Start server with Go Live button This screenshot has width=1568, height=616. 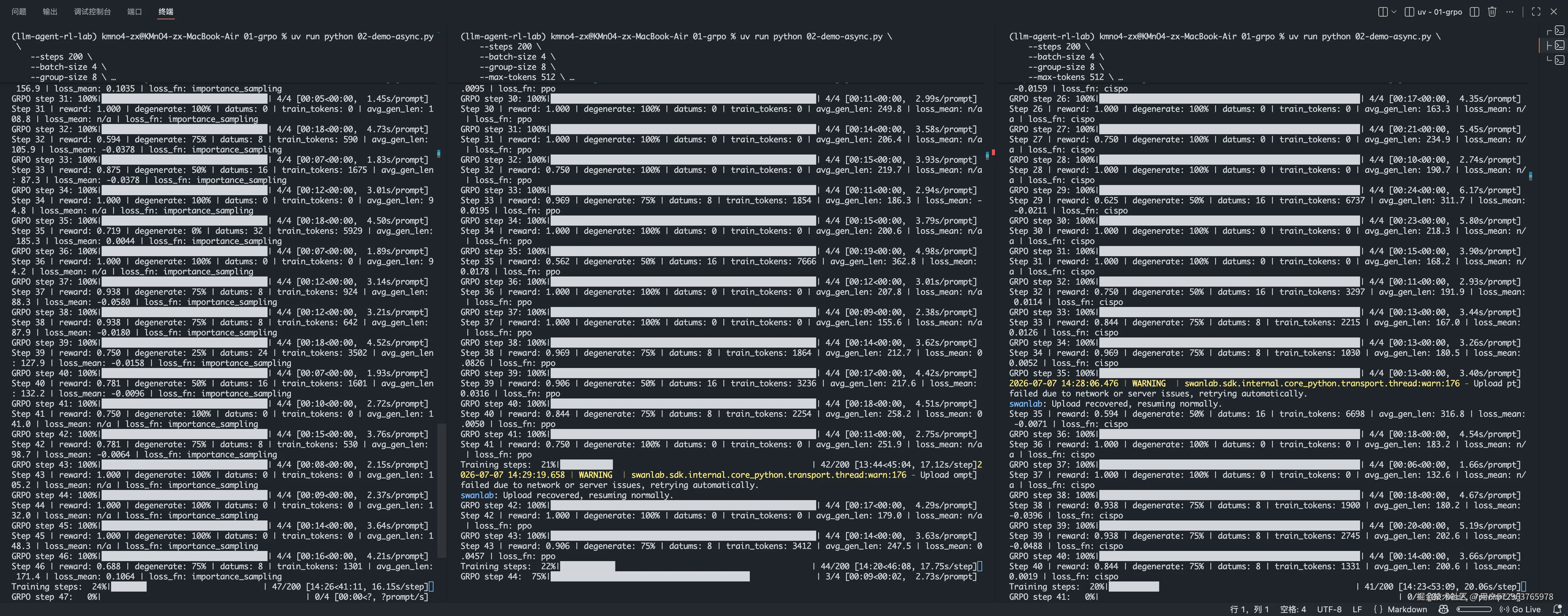coord(1520,609)
